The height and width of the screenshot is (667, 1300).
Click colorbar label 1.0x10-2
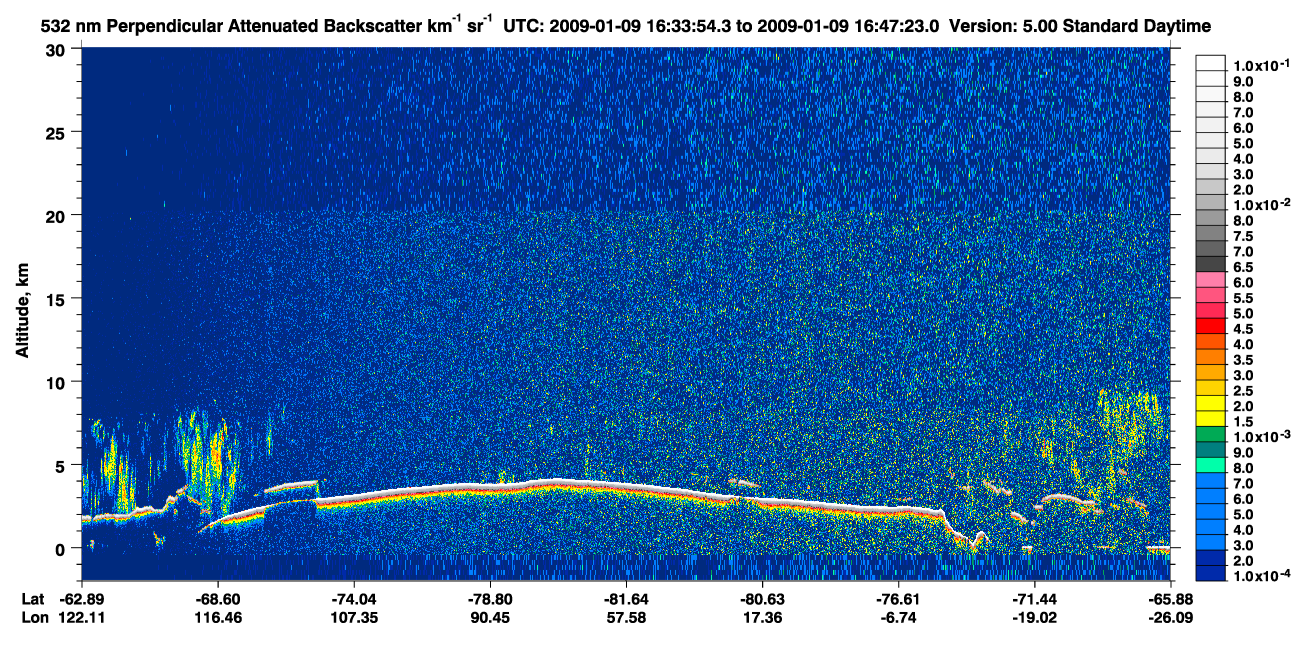(x=1261, y=205)
